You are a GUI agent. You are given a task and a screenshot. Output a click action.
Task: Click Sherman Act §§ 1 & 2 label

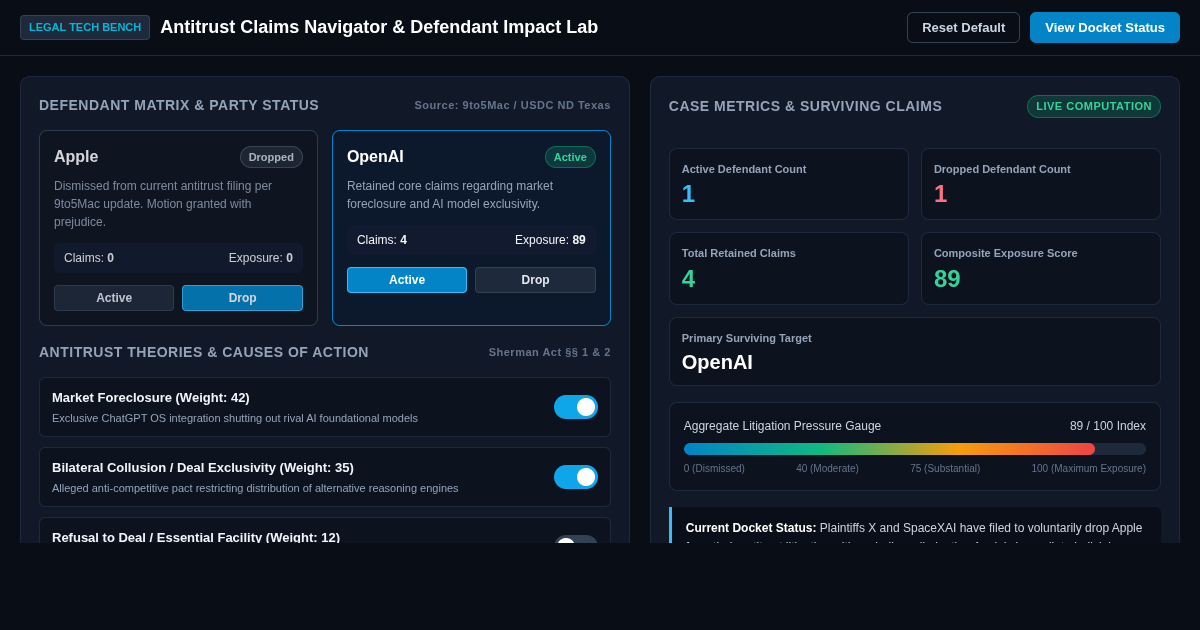tap(549, 352)
